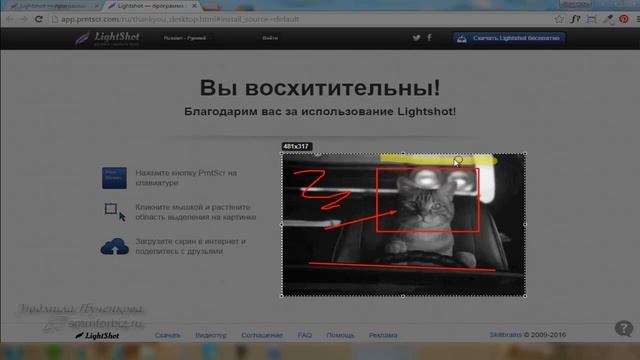
Task: Click the 'Нажмите кнопку PrntScr на клавиатуре' text
Action: [186, 178]
